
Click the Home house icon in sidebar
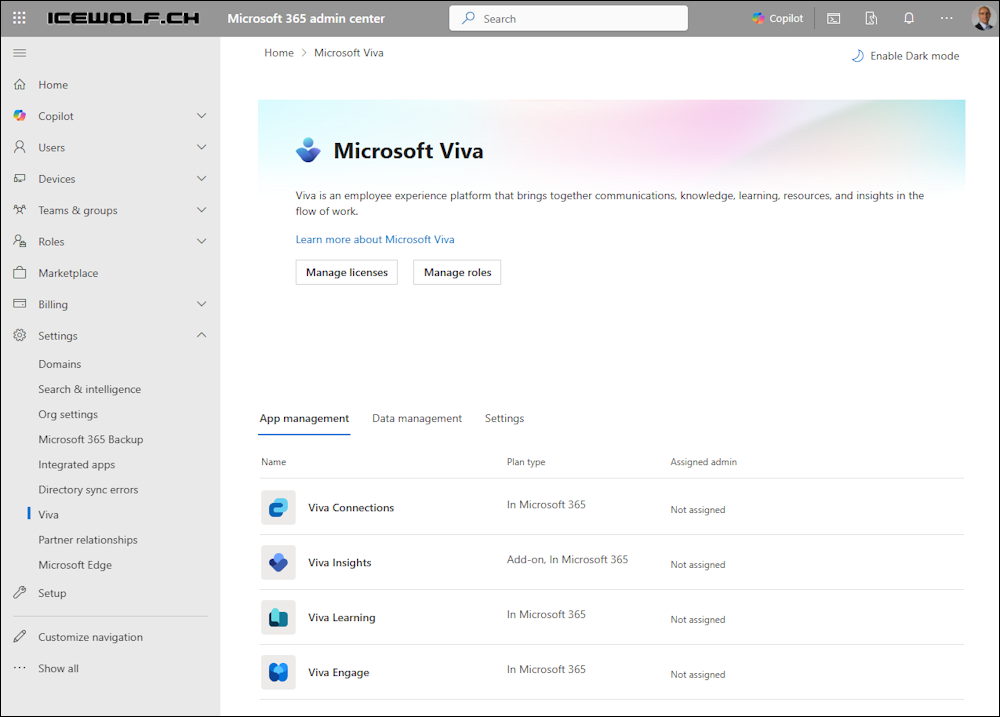[20, 84]
